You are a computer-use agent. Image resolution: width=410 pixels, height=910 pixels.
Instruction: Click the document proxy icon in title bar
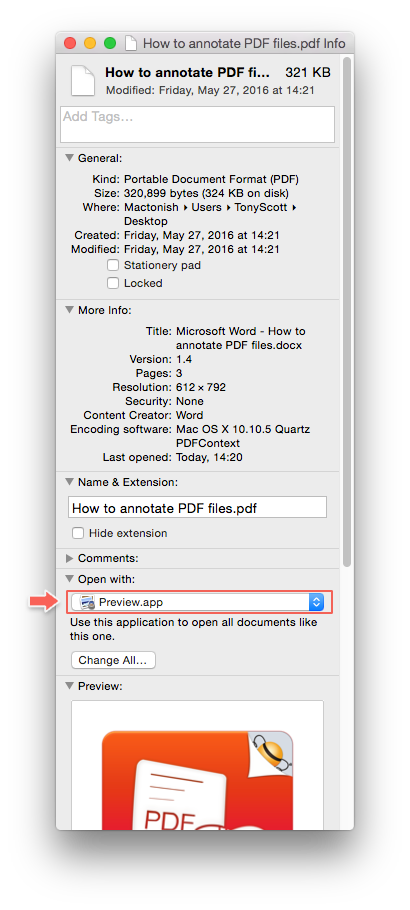[132, 43]
